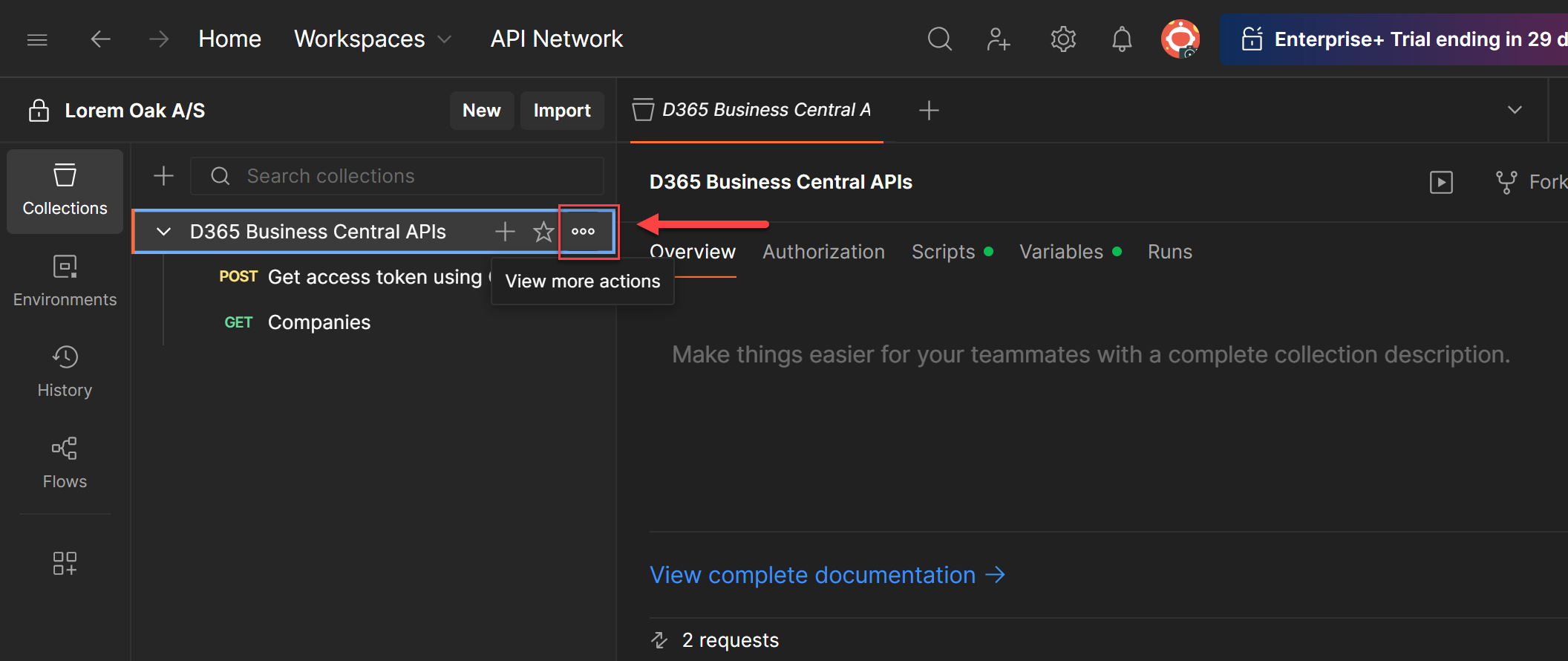Image resolution: width=1568 pixels, height=661 pixels.
Task: Focus the Search collections field
Action: tap(397, 176)
